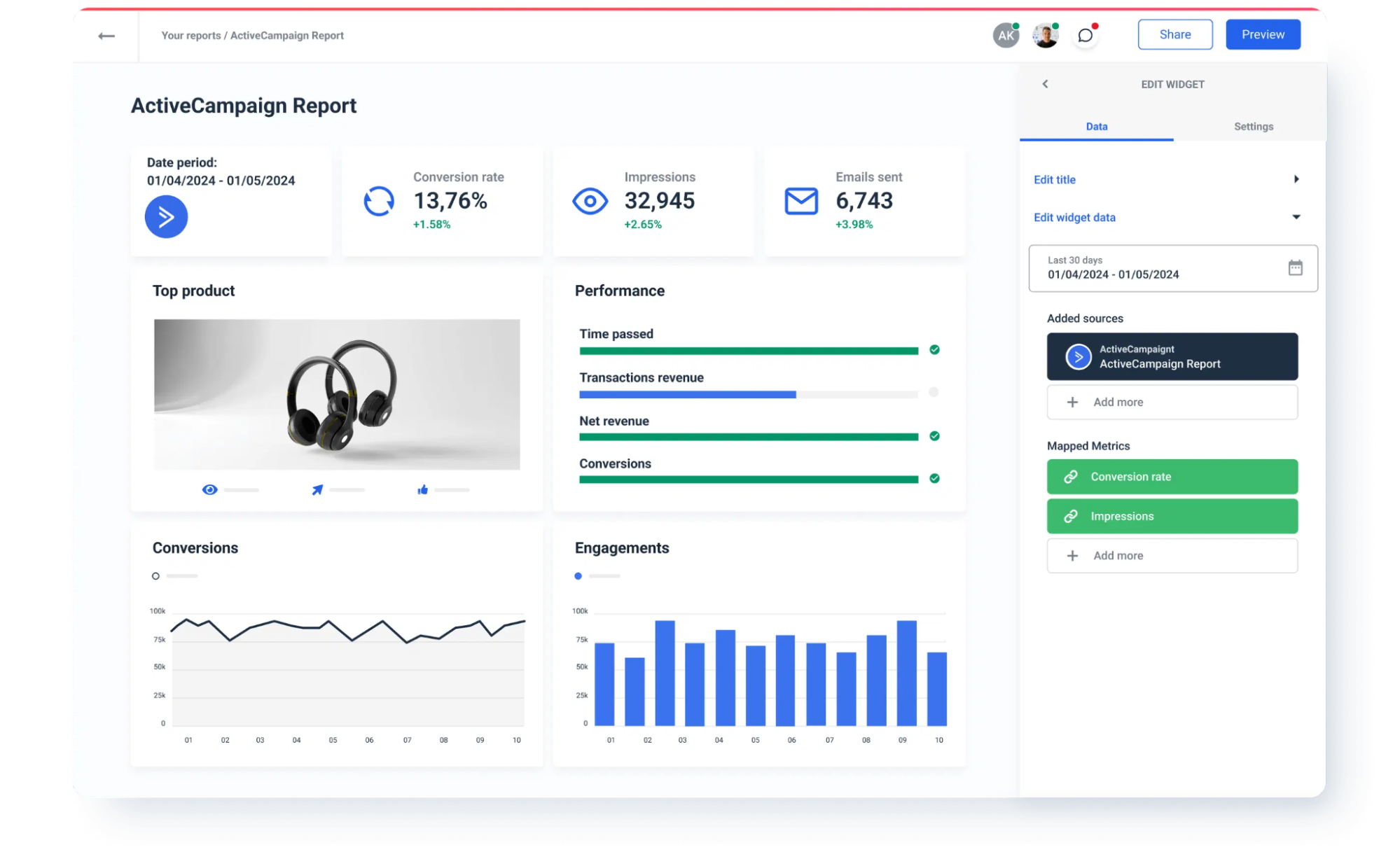Screen dimensions: 1400x852
Task: Click Add more under Mapped Metrics
Action: [1172, 555]
